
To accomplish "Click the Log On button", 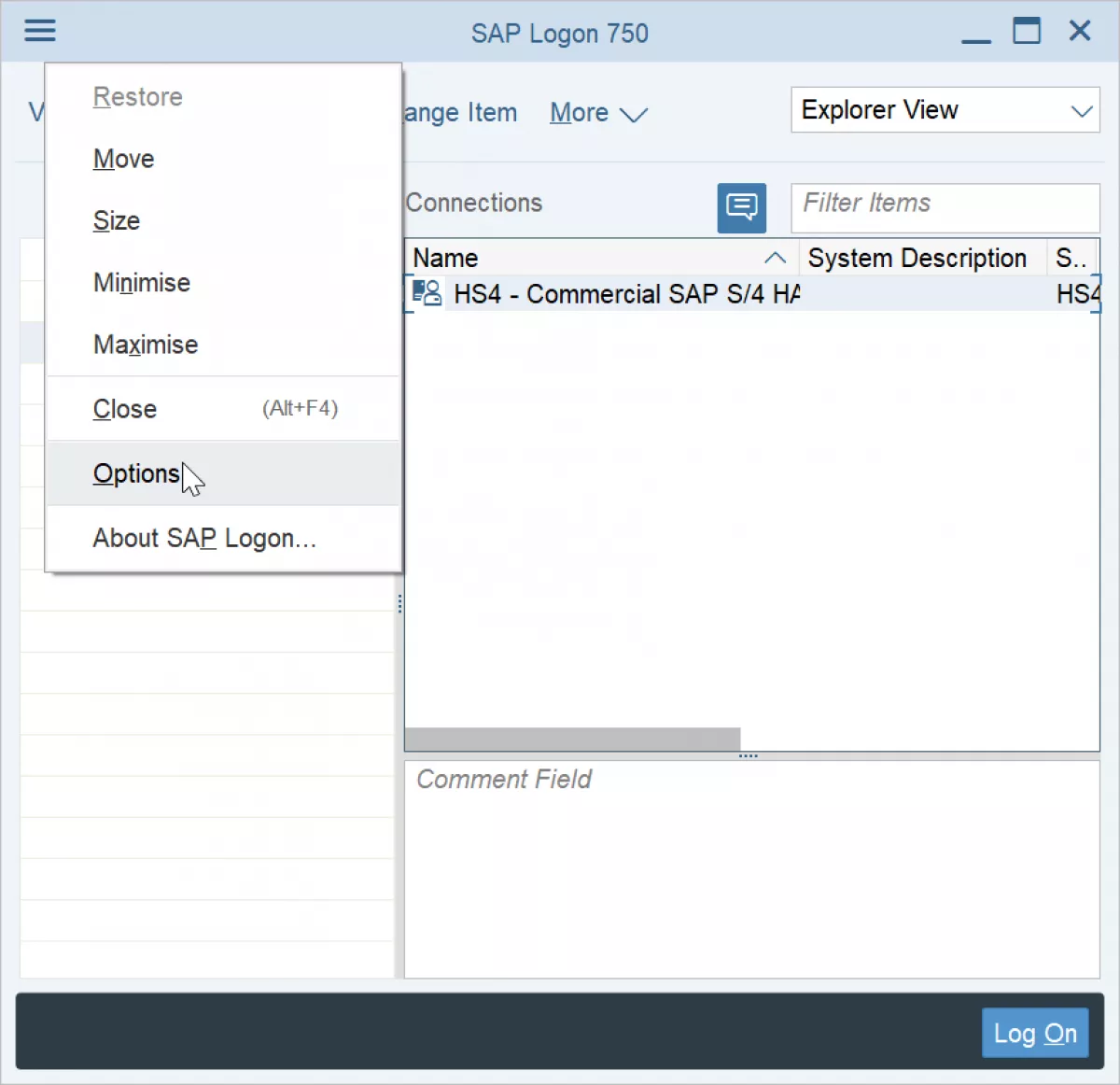I will 1035,1033.
